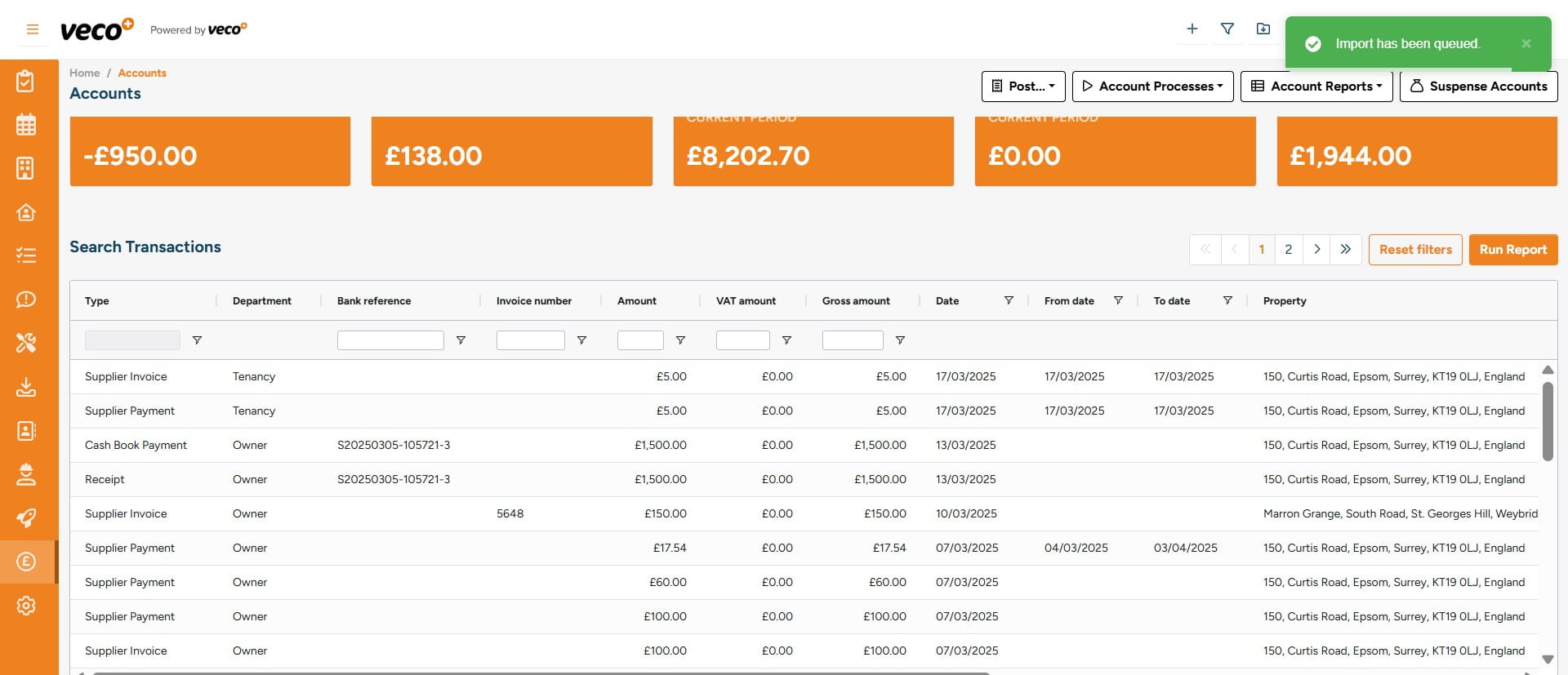The width and height of the screenshot is (1568, 675).
Task: Go to page 2 of transactions
Action: click(x=1288, y=250)
